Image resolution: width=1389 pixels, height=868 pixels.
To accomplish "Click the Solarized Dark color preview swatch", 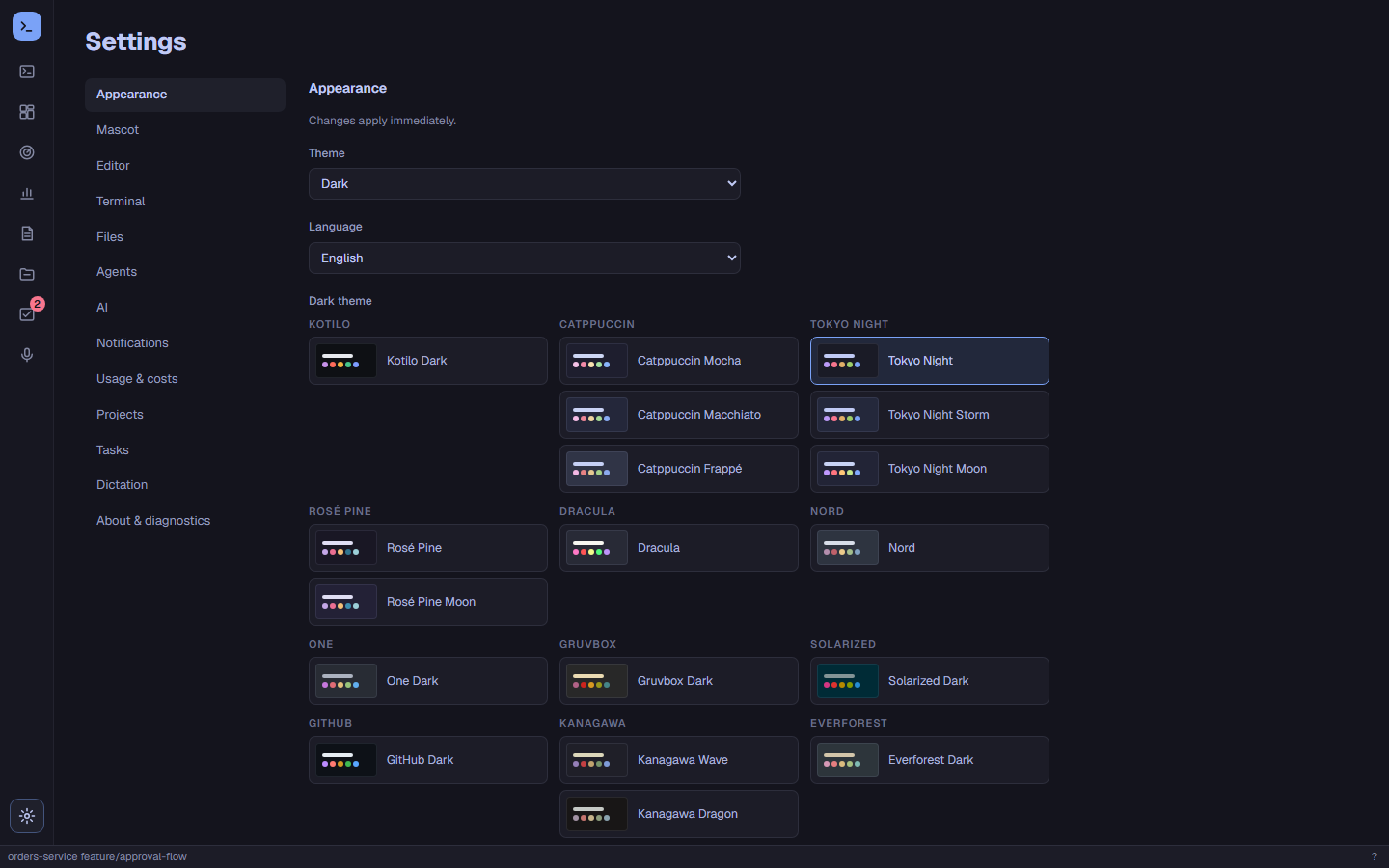I will point(848,681).
